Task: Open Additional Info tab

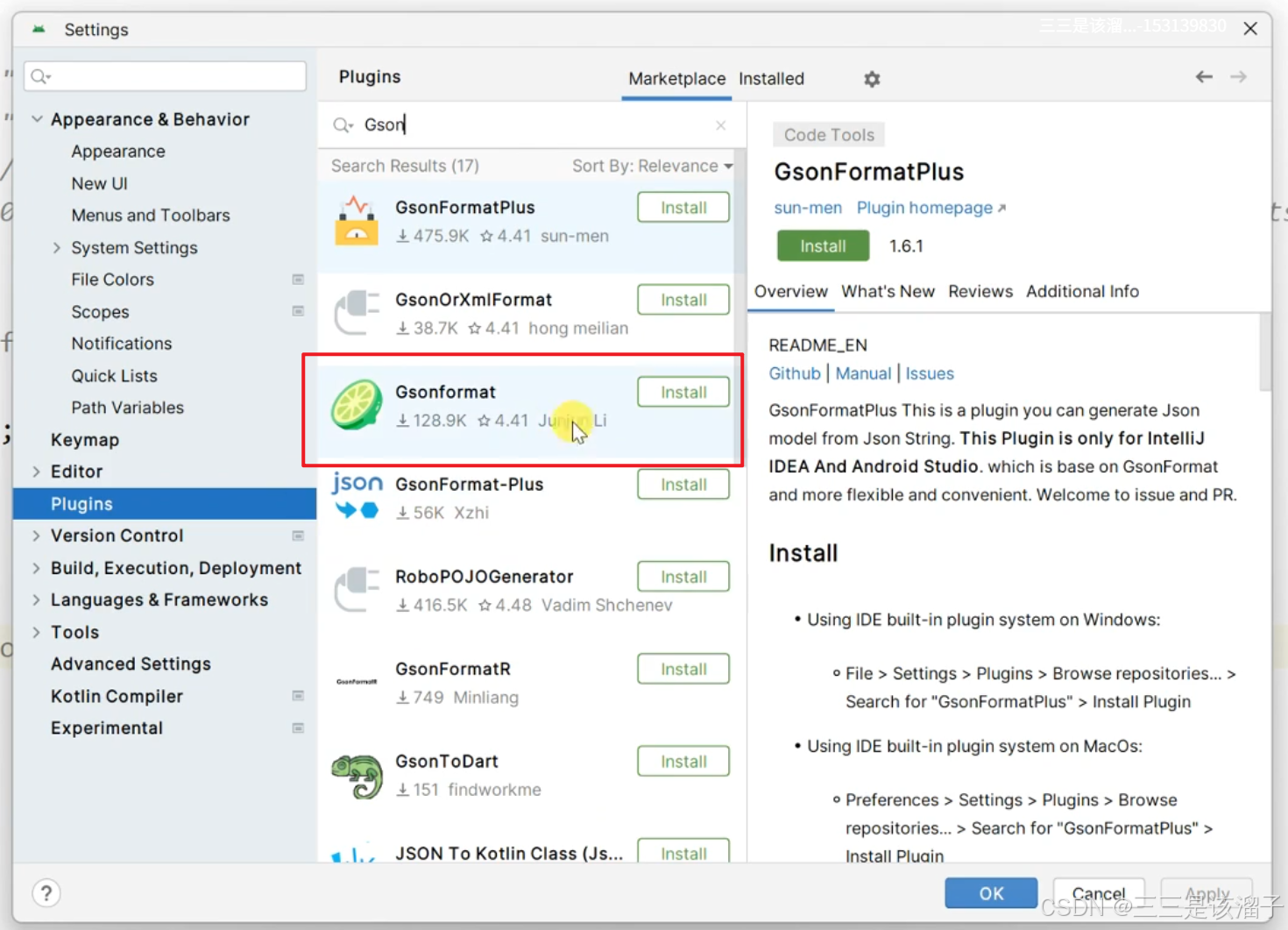Action: coord(1082,291)
